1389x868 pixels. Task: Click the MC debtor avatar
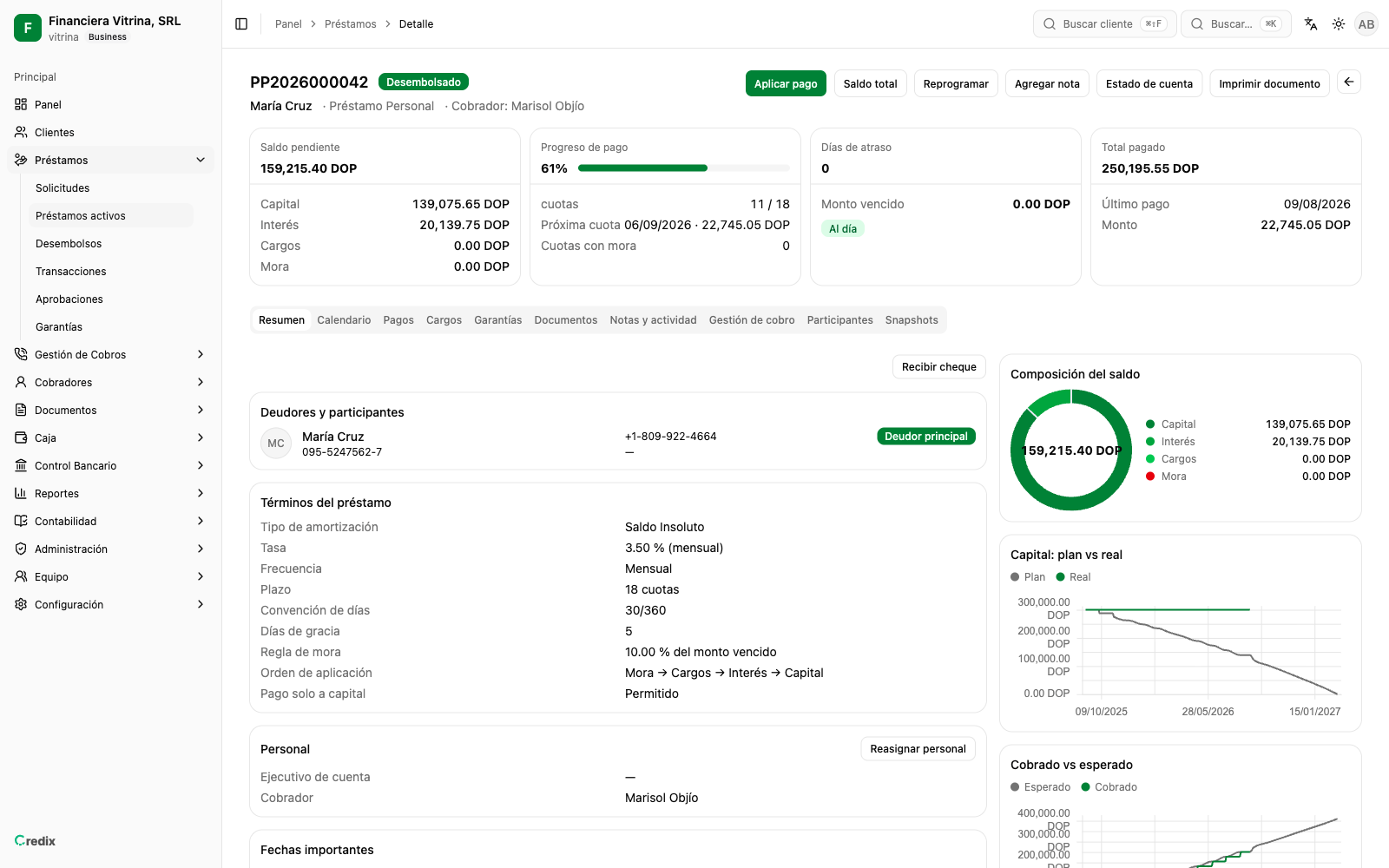[x=276, y=444]
